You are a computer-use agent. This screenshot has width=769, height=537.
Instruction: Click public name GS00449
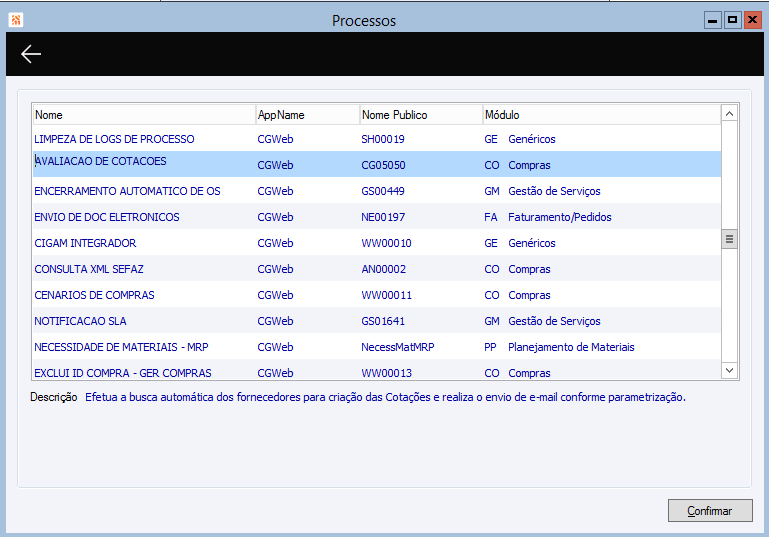tap(383, 191)
